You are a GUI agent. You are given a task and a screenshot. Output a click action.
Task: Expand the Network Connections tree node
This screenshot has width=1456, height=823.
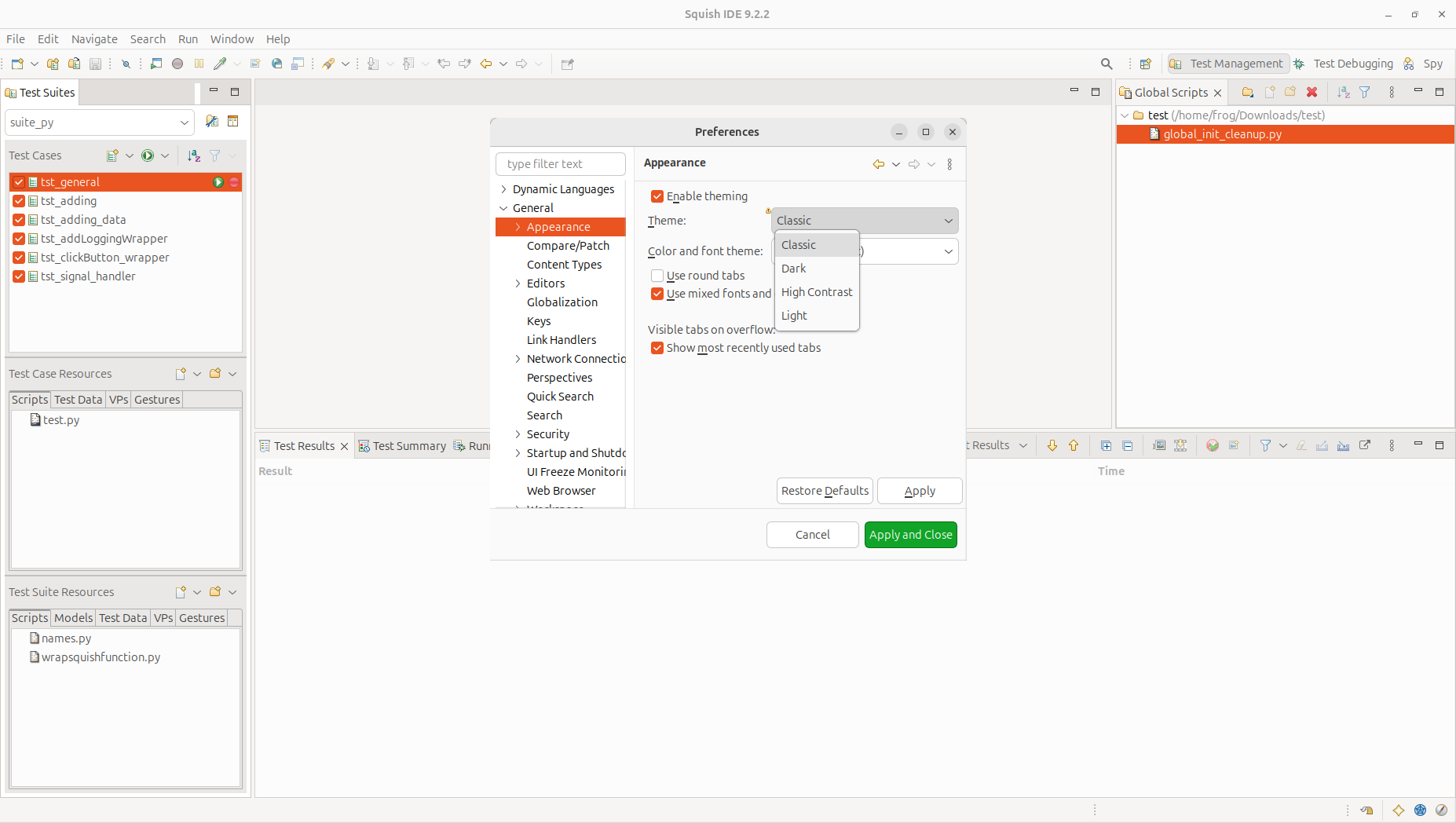tap(518, 359)
